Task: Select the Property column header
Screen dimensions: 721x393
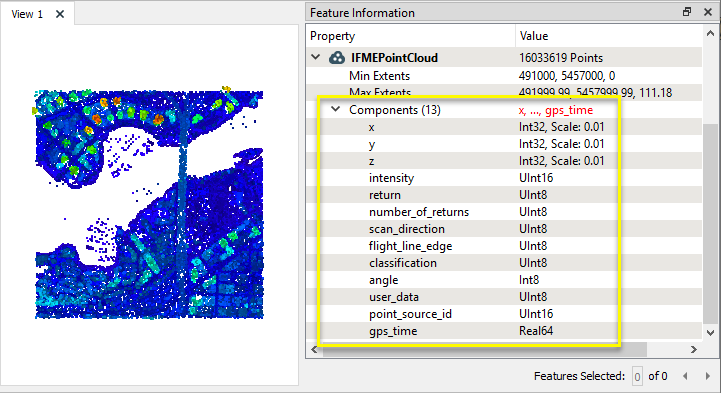Action: pyautogui.click(x=411, y=36)
